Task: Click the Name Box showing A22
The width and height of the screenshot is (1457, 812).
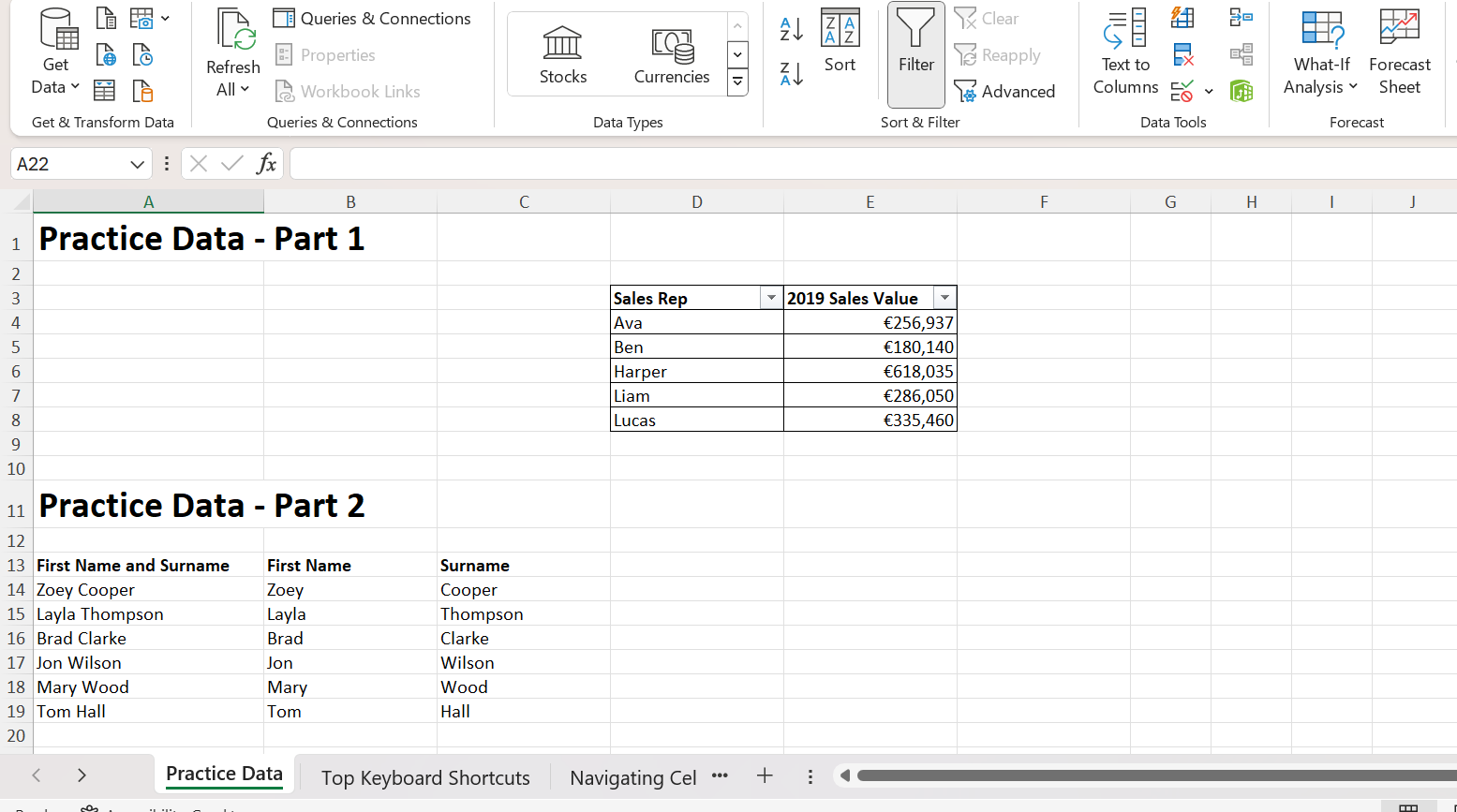Action: click(x=69, y=164)
